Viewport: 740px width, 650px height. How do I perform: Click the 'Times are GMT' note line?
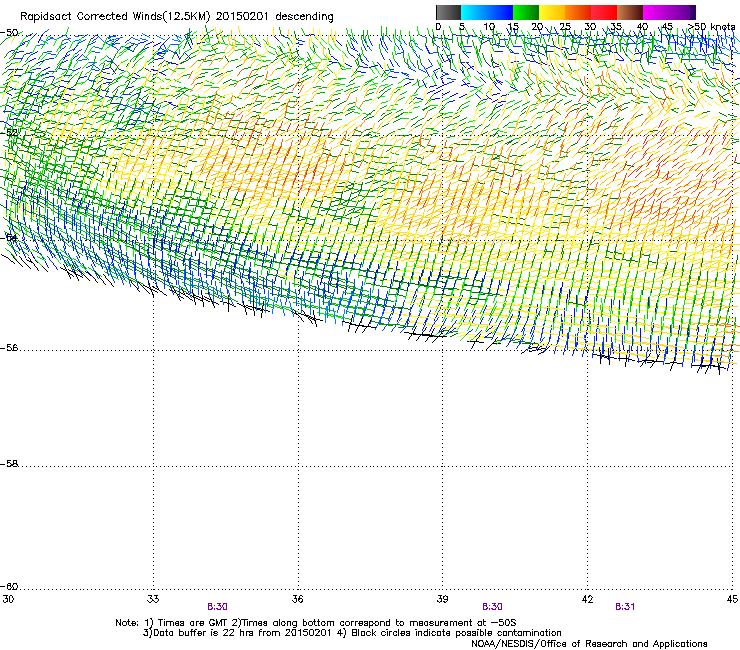point(316,623)
